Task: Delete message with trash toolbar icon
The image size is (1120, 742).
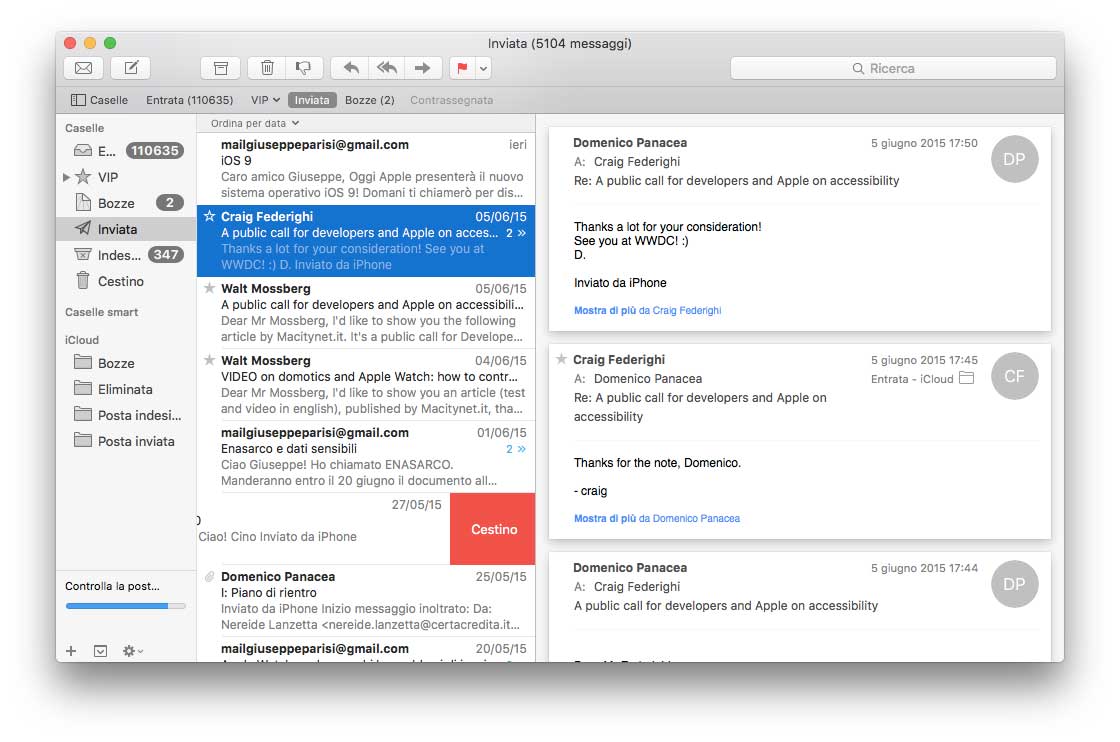Action: 267,68
